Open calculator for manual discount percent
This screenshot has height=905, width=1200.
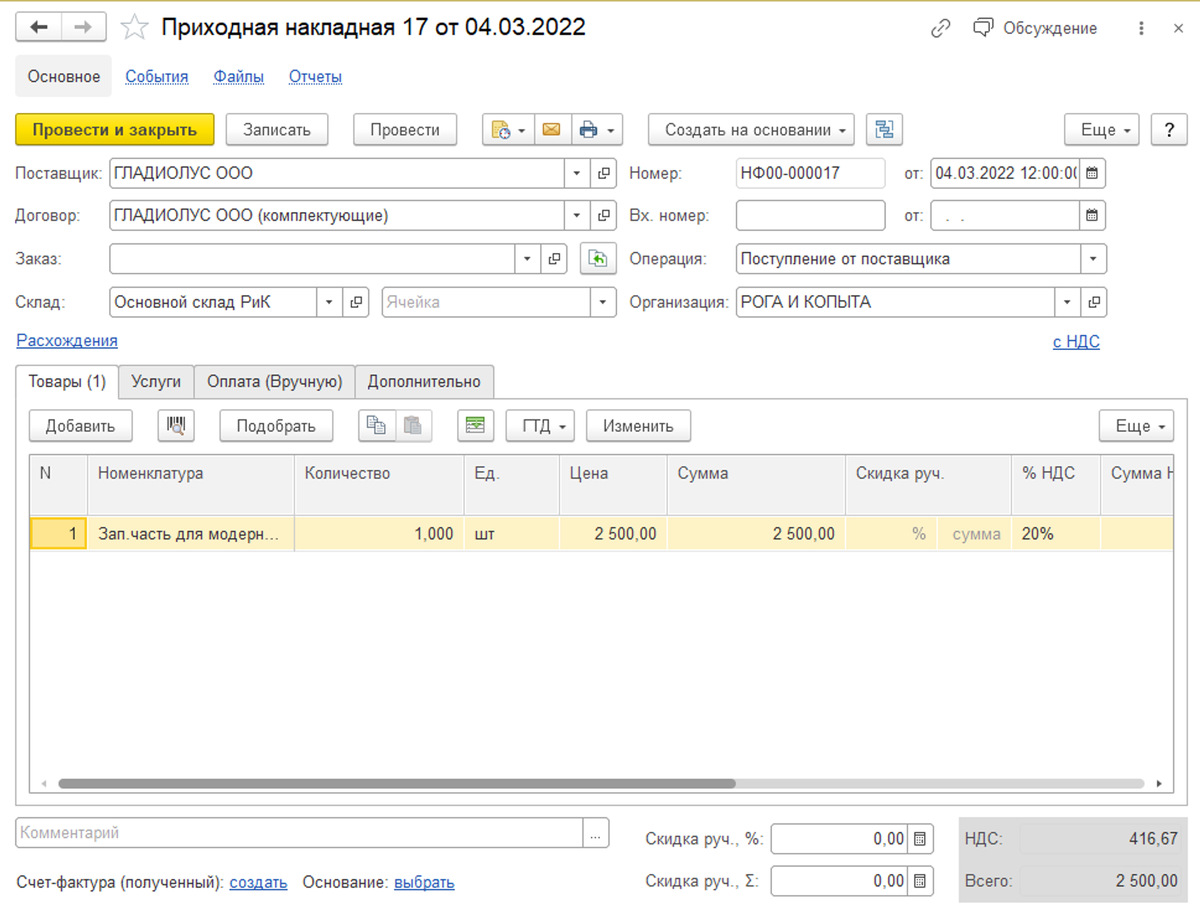pyautogui.click(x=921, y=839)
